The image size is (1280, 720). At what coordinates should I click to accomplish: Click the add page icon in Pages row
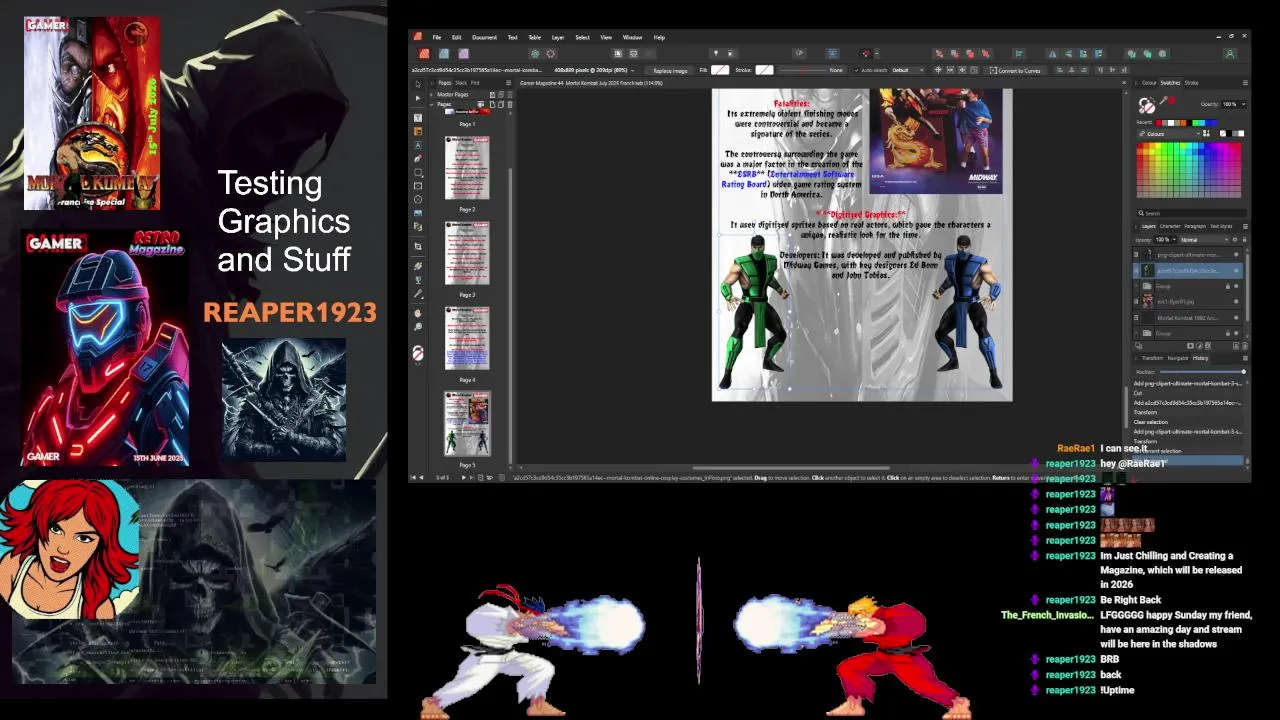(x=492, y=105)
